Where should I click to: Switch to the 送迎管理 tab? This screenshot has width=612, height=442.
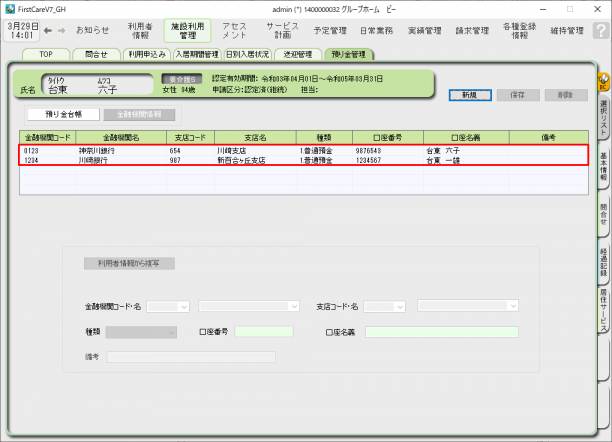point(297,54)
